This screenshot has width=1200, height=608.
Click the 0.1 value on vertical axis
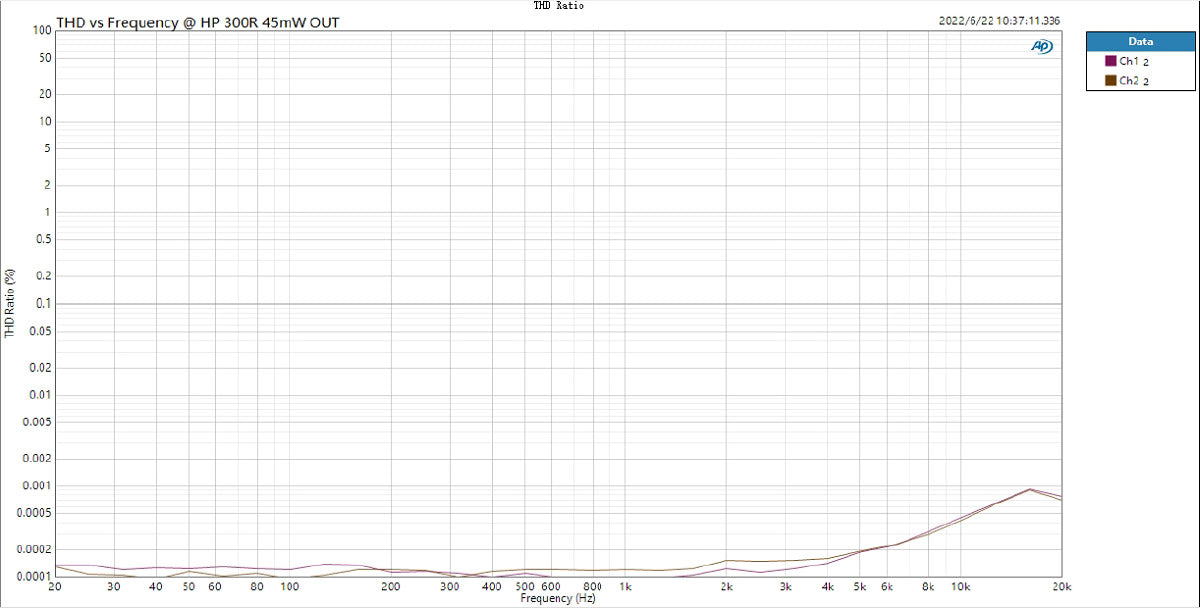pyautogui.click(x=41, y=303)
